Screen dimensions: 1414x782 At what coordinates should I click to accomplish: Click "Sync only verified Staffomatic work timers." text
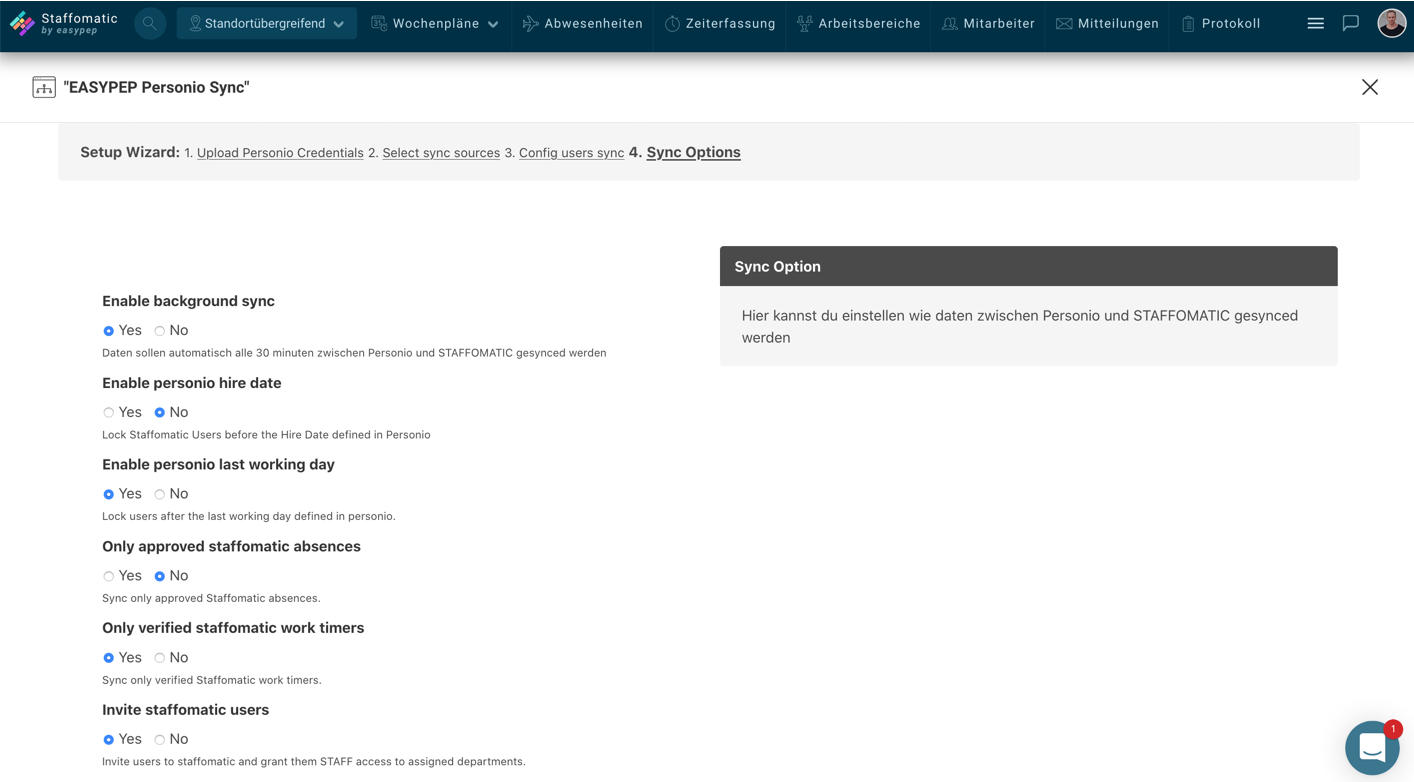point(212,680)
